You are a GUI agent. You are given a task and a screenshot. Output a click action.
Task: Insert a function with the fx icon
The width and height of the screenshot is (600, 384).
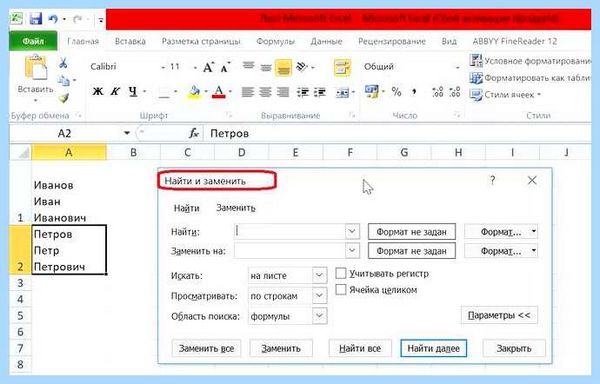tap(194, 133)
